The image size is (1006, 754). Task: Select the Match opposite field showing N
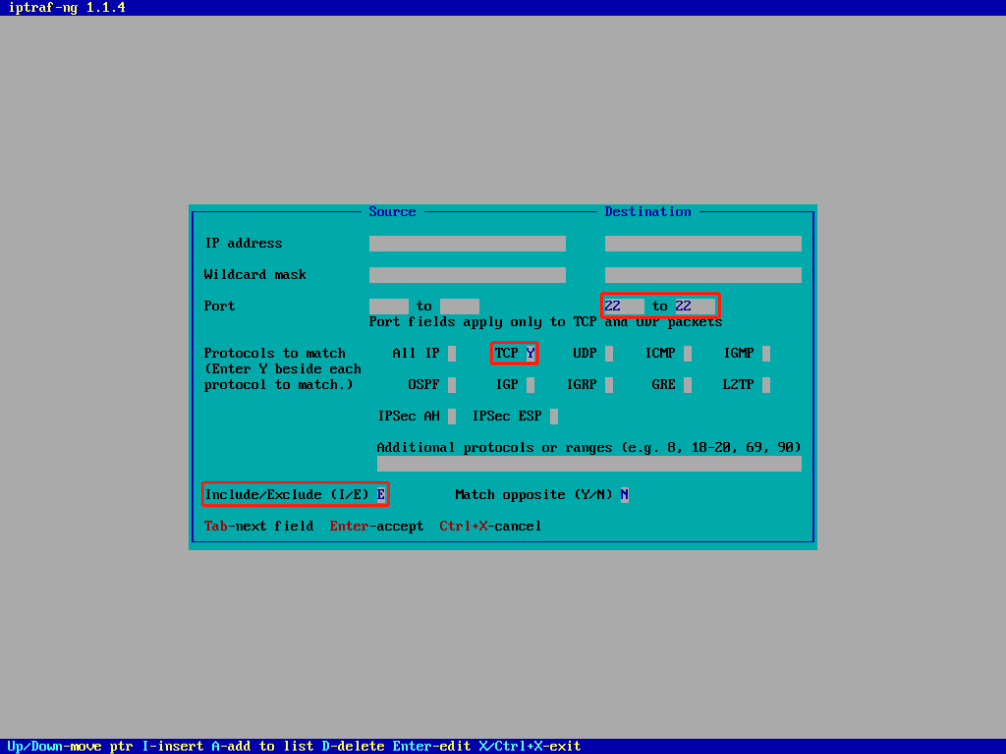pyautogui.click(x=624, y=495)
